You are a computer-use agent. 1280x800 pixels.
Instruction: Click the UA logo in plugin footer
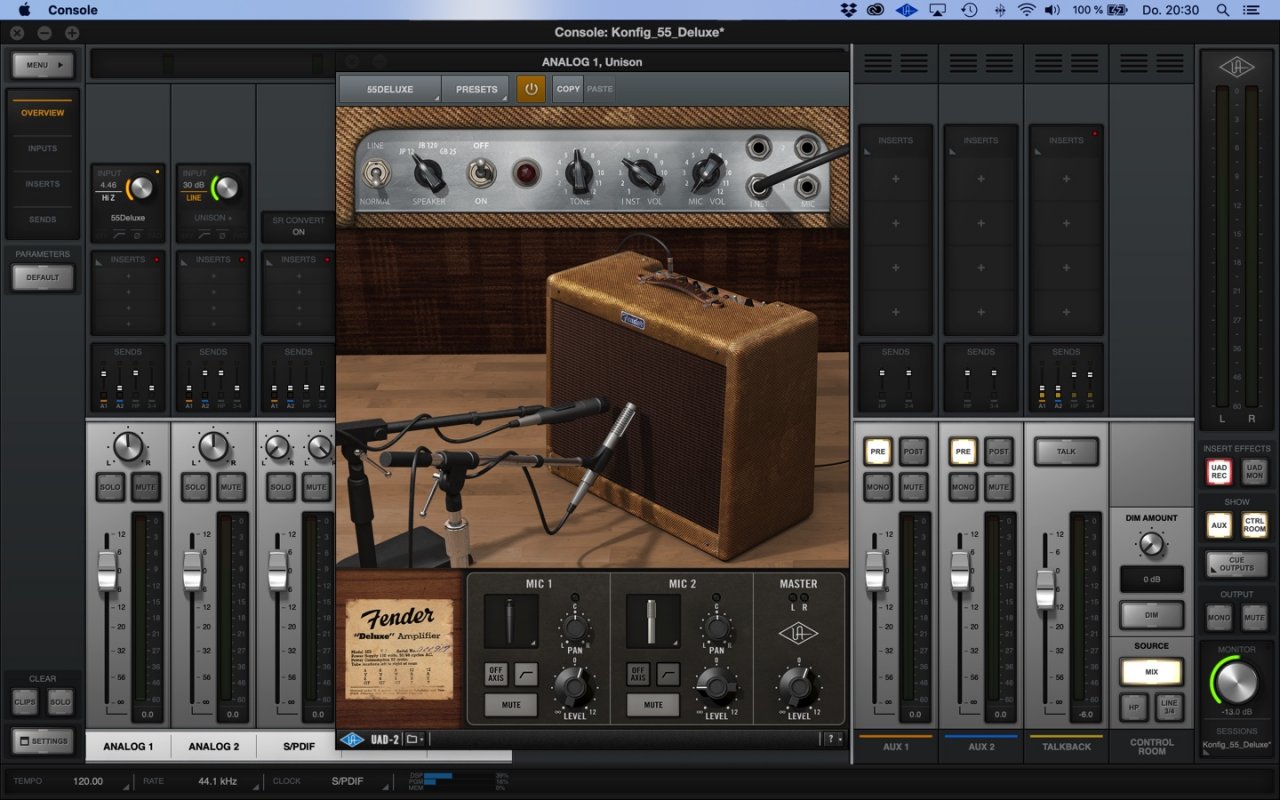[351, 739]
